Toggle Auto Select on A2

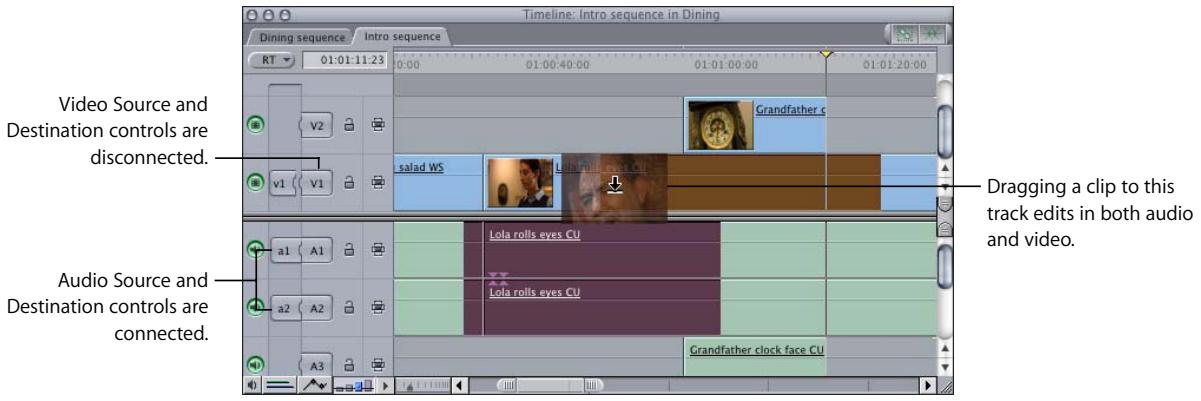pyautogui.click(x=378, y=307)
